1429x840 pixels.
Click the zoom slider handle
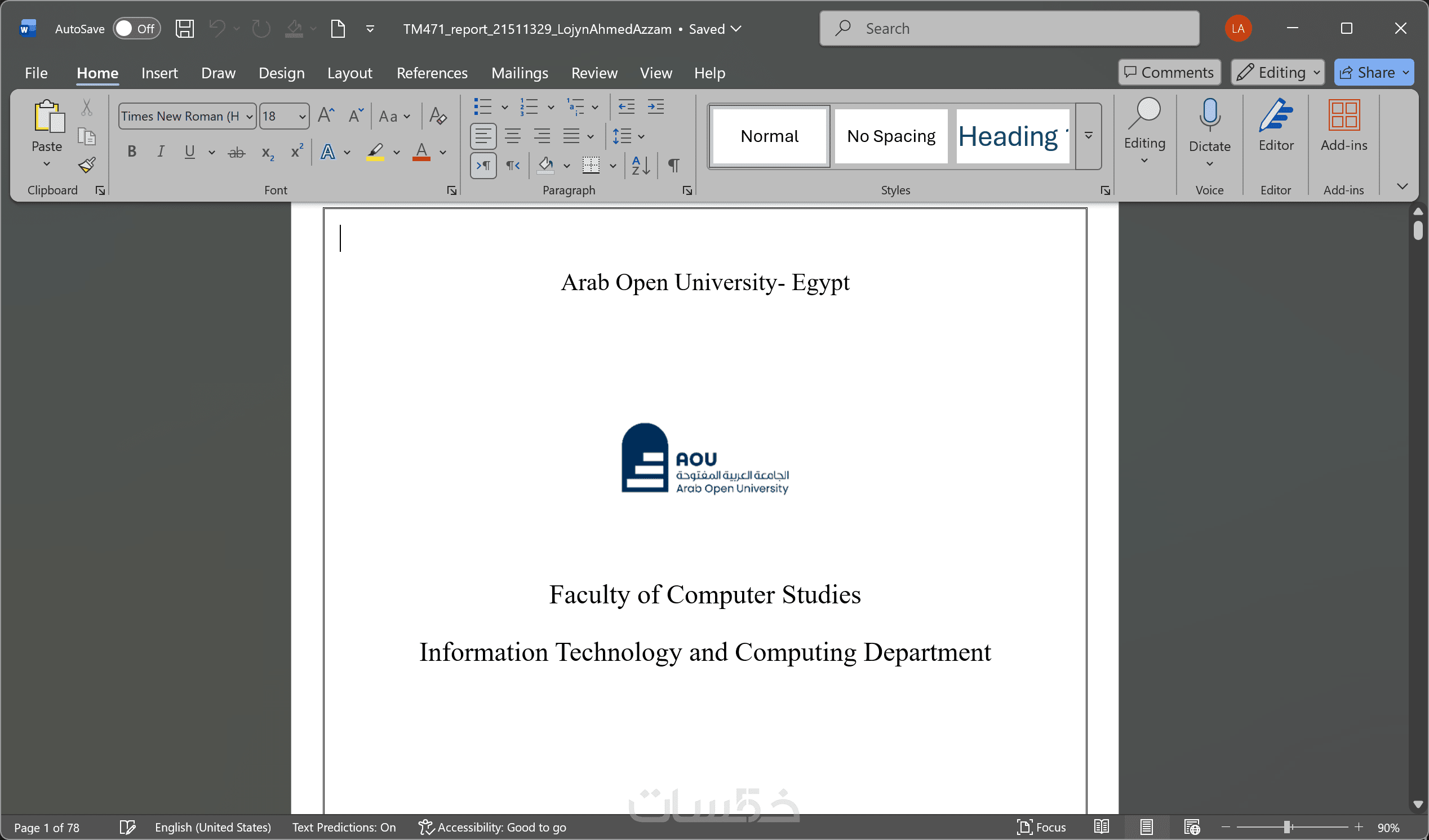coord(1287,827)
